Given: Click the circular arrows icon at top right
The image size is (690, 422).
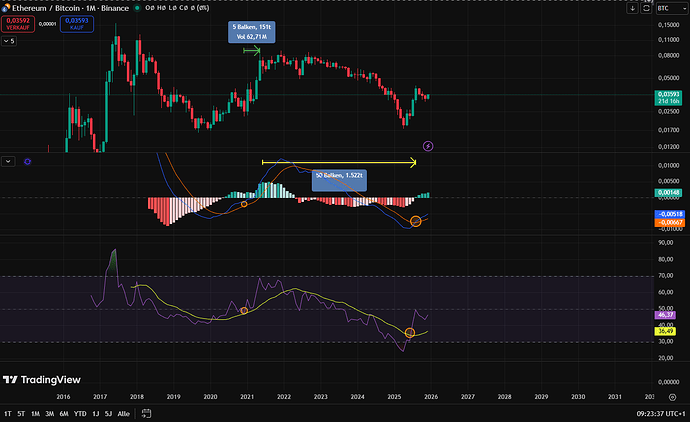Looking at the screenshot, I should (x=647, y=8).
